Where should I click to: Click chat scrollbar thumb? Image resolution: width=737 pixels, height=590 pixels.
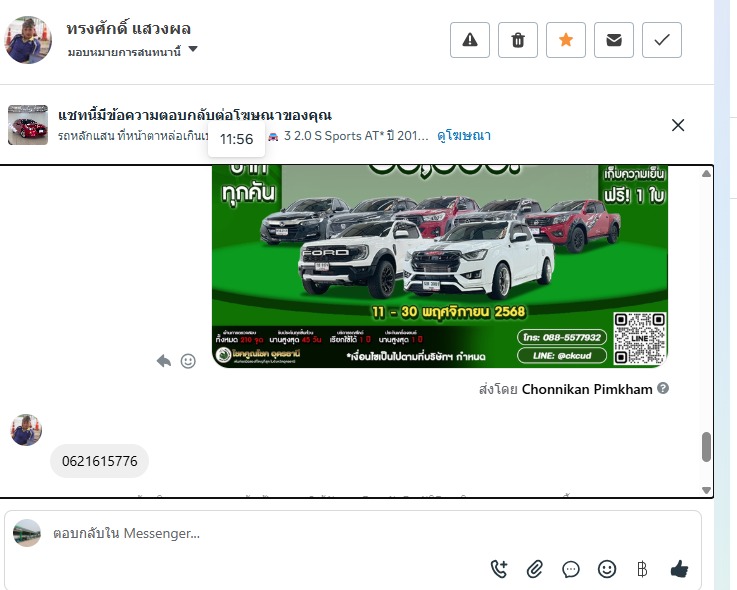(x=706, y=447)
